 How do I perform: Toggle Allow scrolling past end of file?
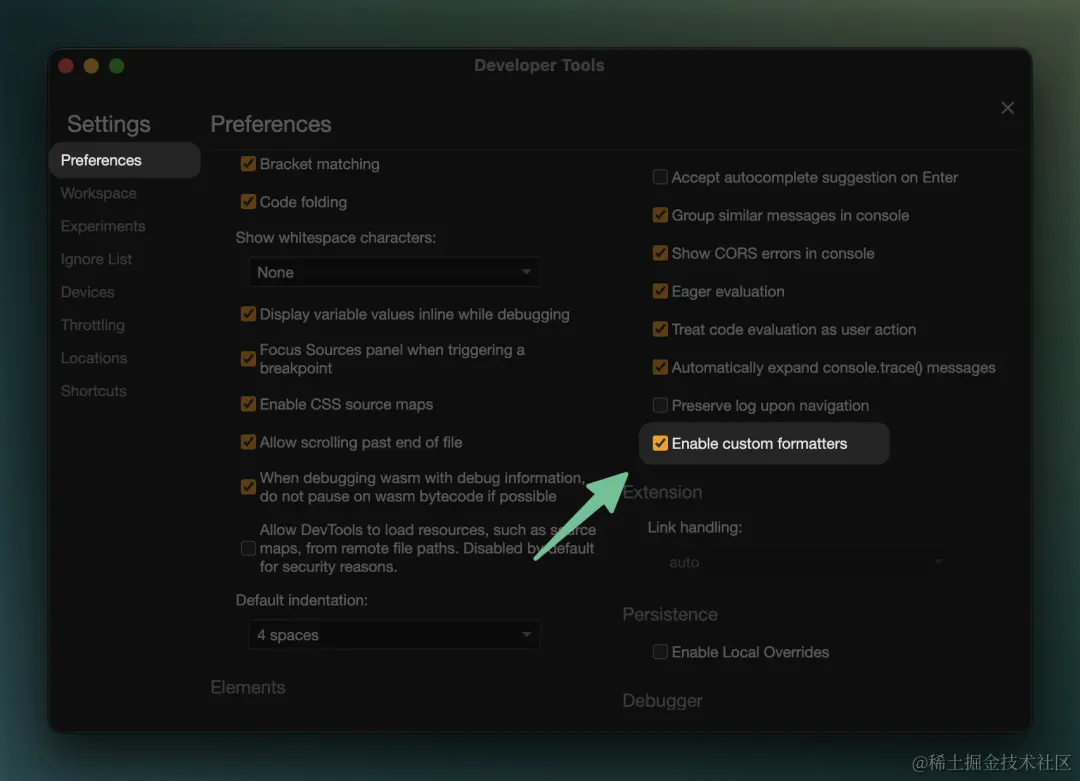coord(248,442)
